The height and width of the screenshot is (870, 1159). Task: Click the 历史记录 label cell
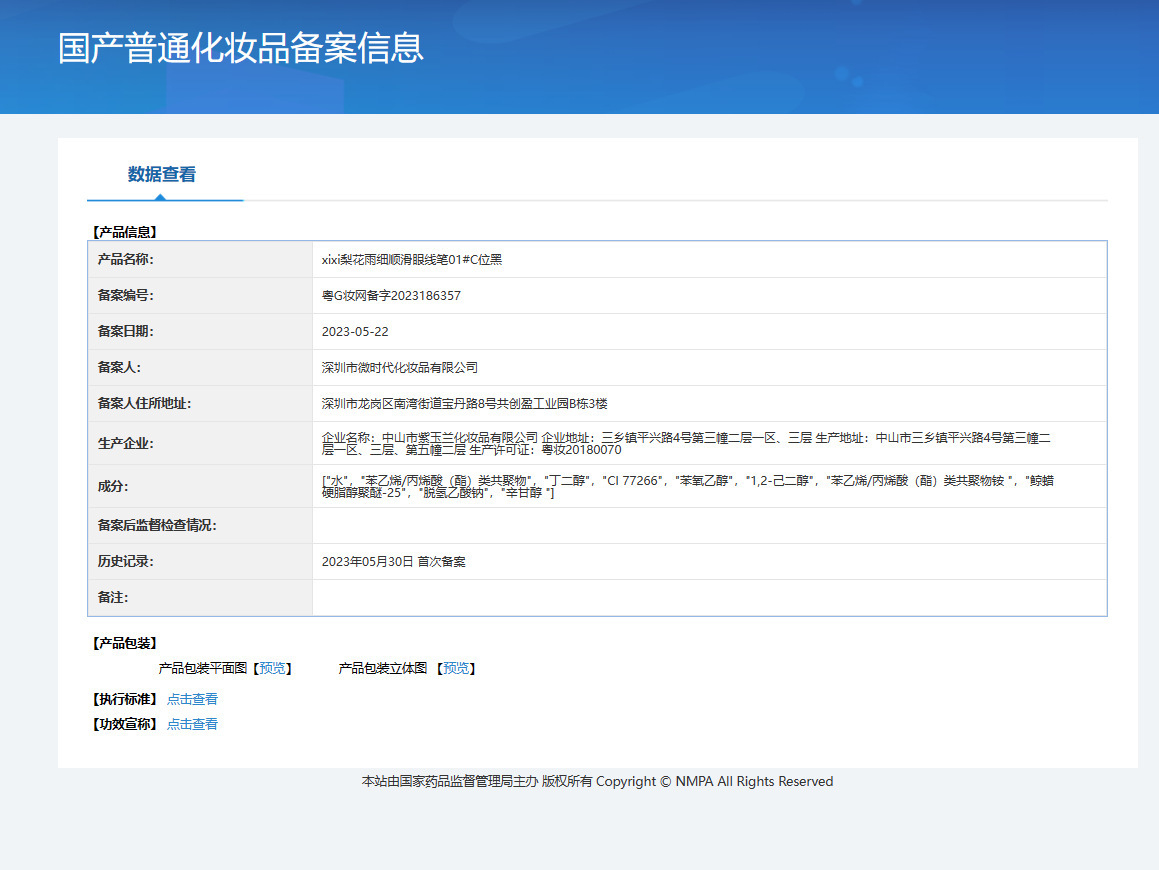(x=200, y=562)
